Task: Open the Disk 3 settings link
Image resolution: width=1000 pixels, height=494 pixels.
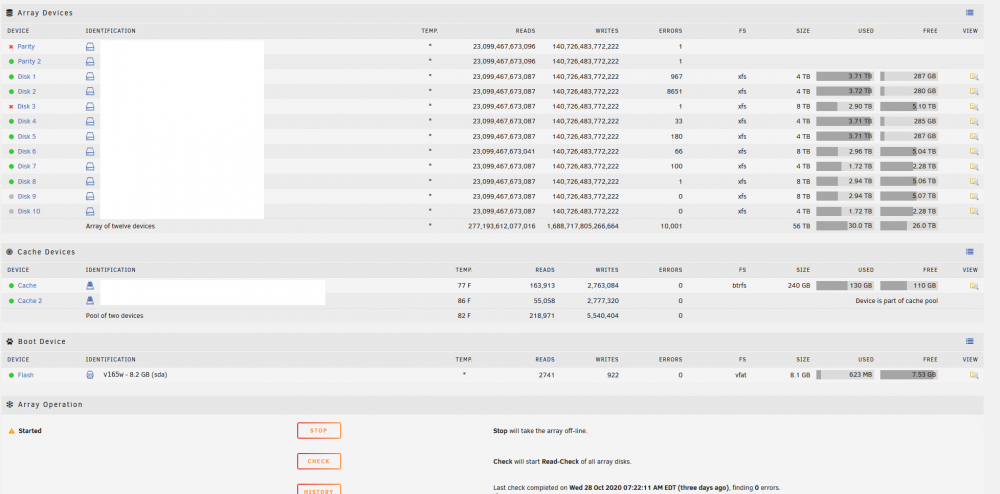Action: point(27,107)
